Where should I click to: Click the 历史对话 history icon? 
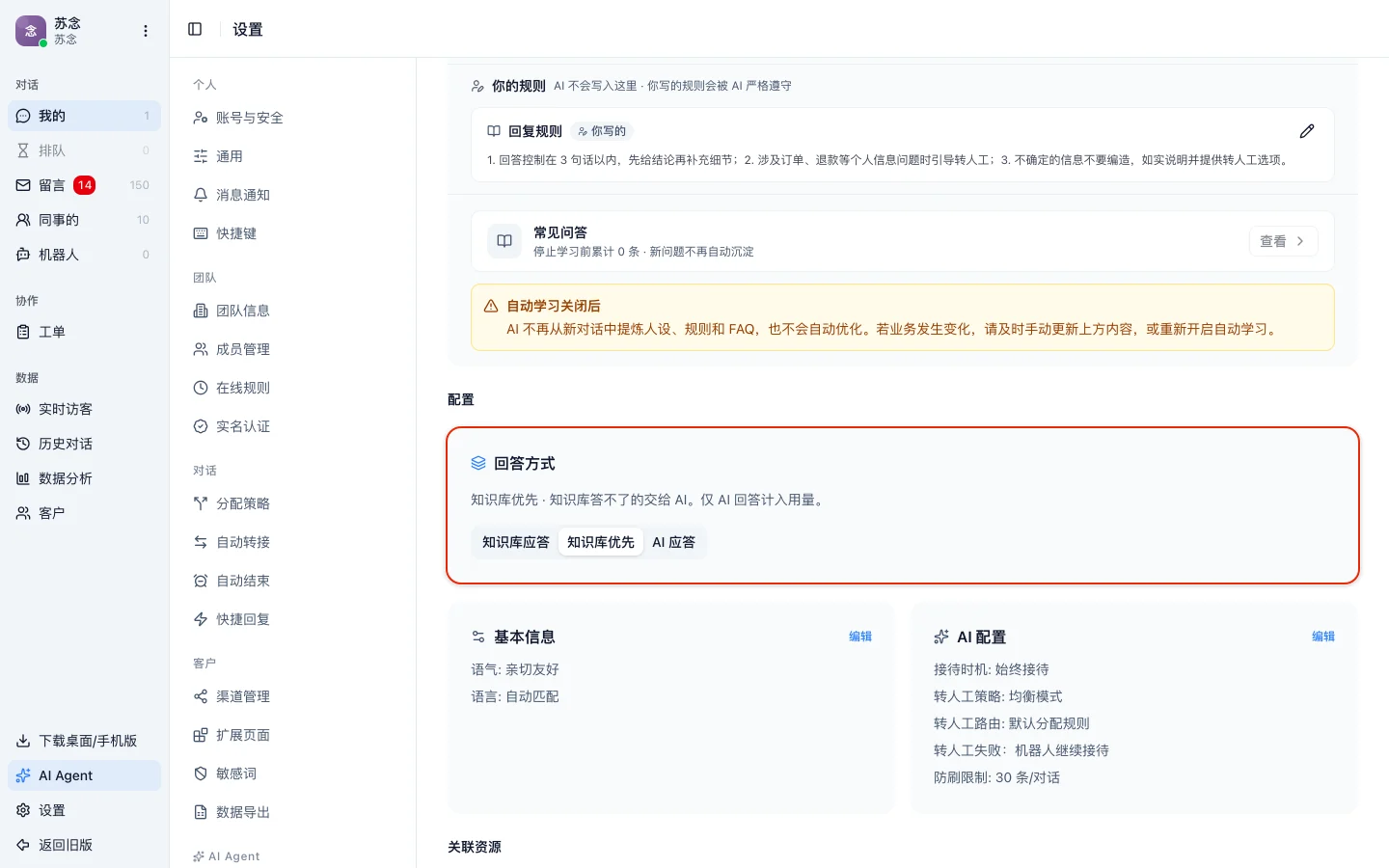23,444
